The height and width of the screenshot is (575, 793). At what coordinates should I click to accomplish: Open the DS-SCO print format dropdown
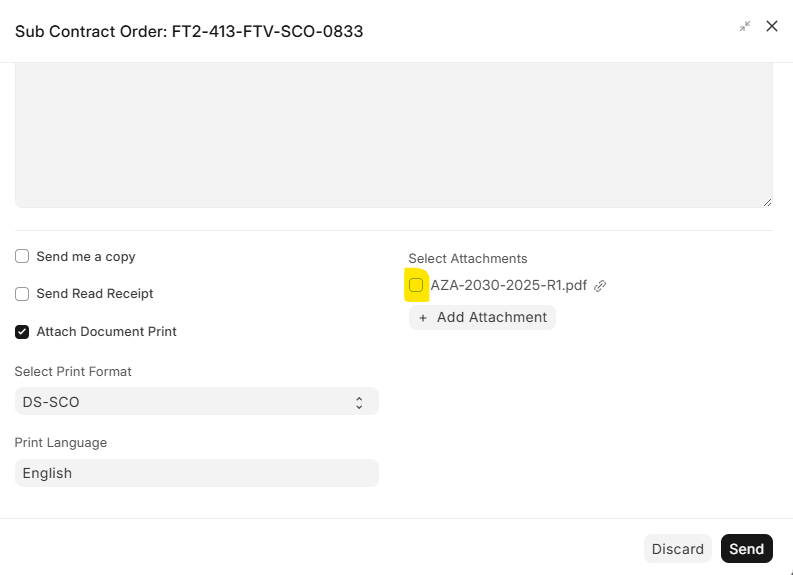(197, 402)
